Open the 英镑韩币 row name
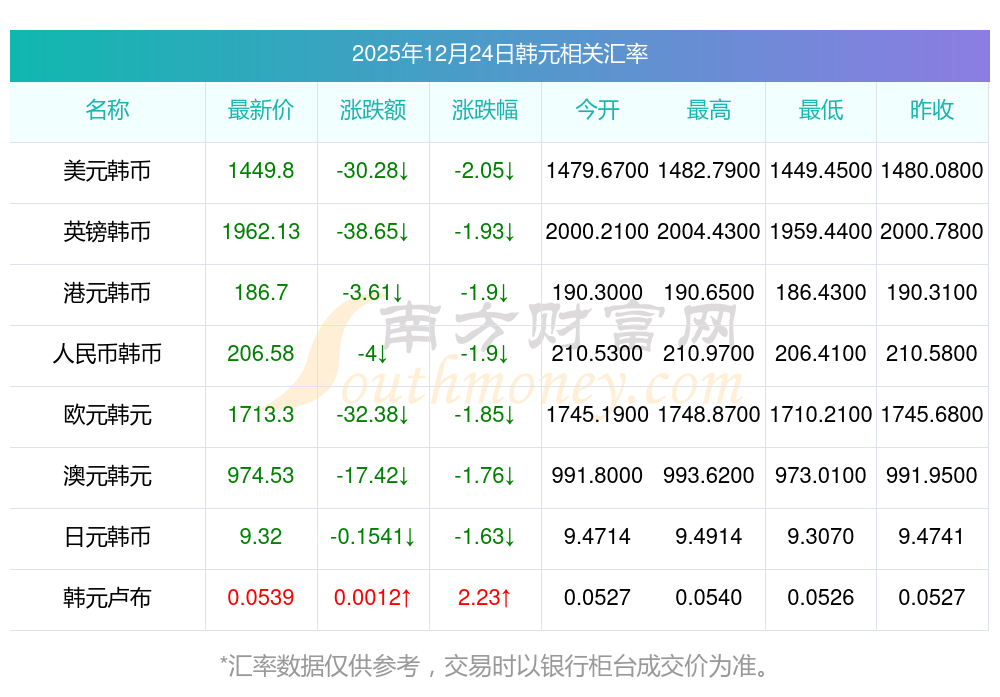The width and height of the screenshot is (1000, 697). [107, 232]
